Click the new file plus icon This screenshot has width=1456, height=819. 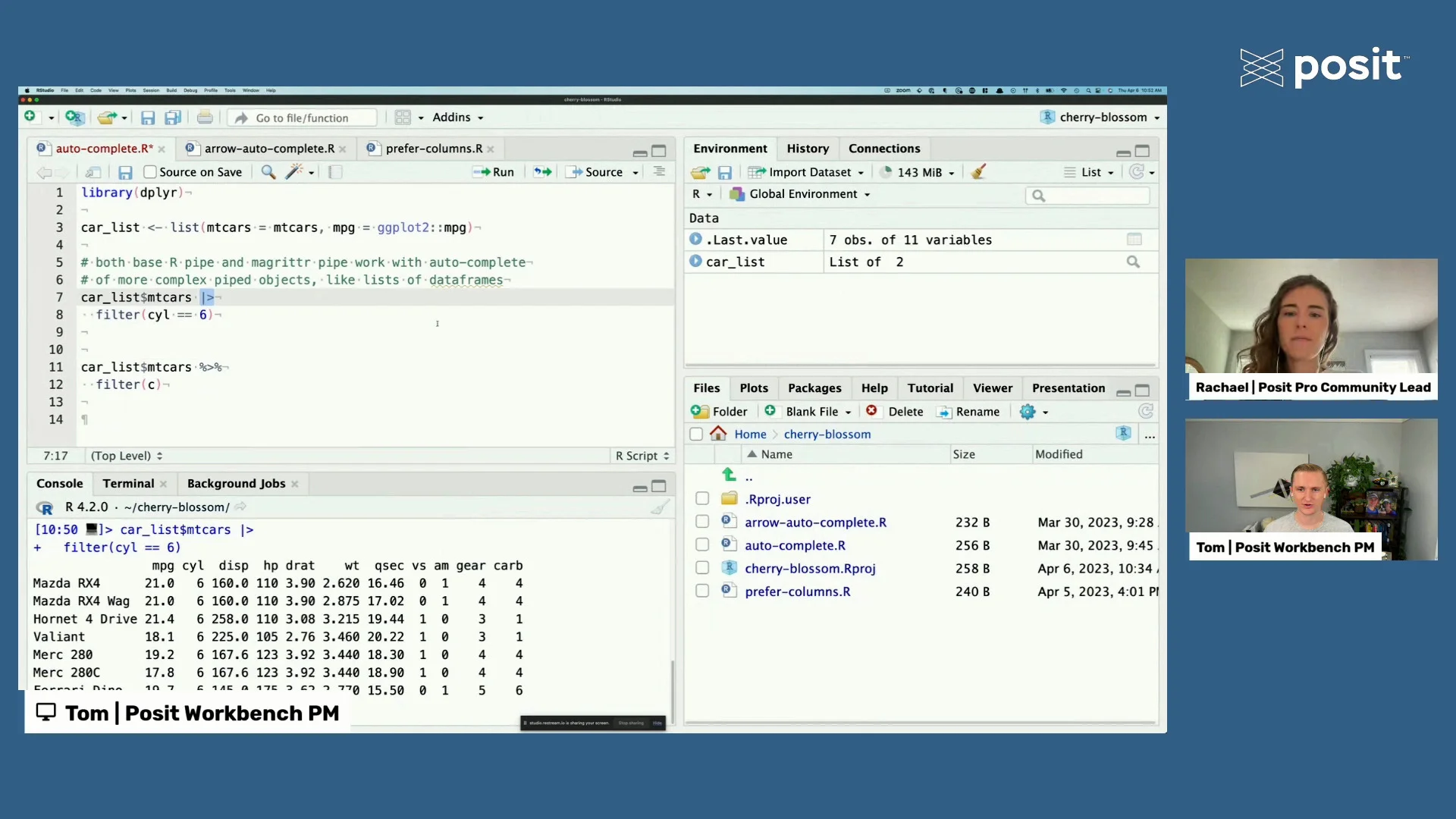coord(30,117)
